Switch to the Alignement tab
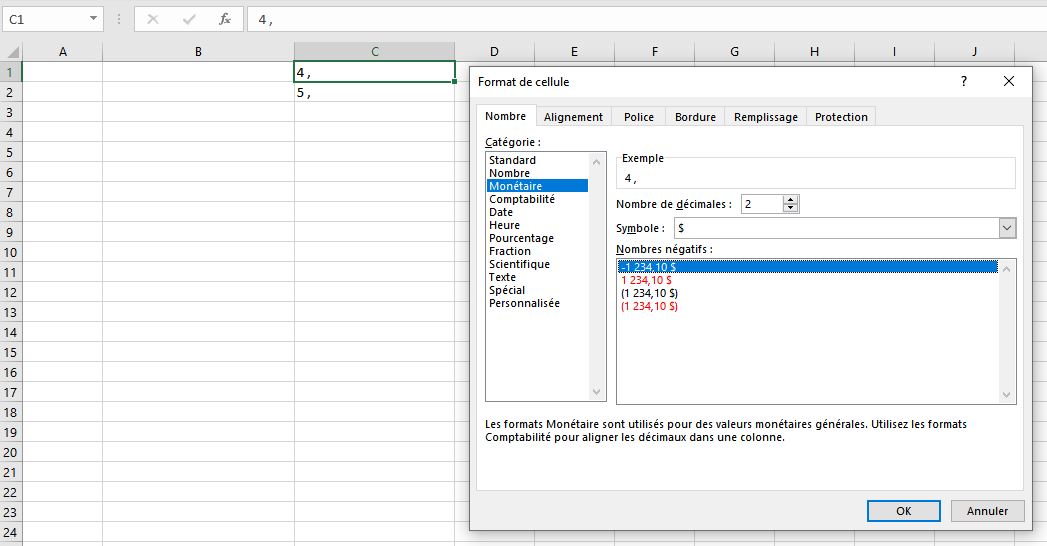 [573, 117]
